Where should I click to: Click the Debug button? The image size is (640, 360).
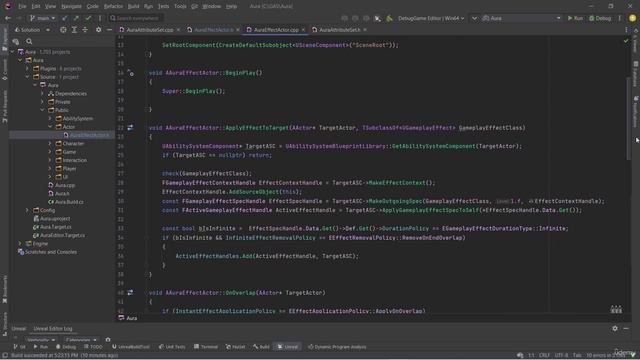[600, 18]
